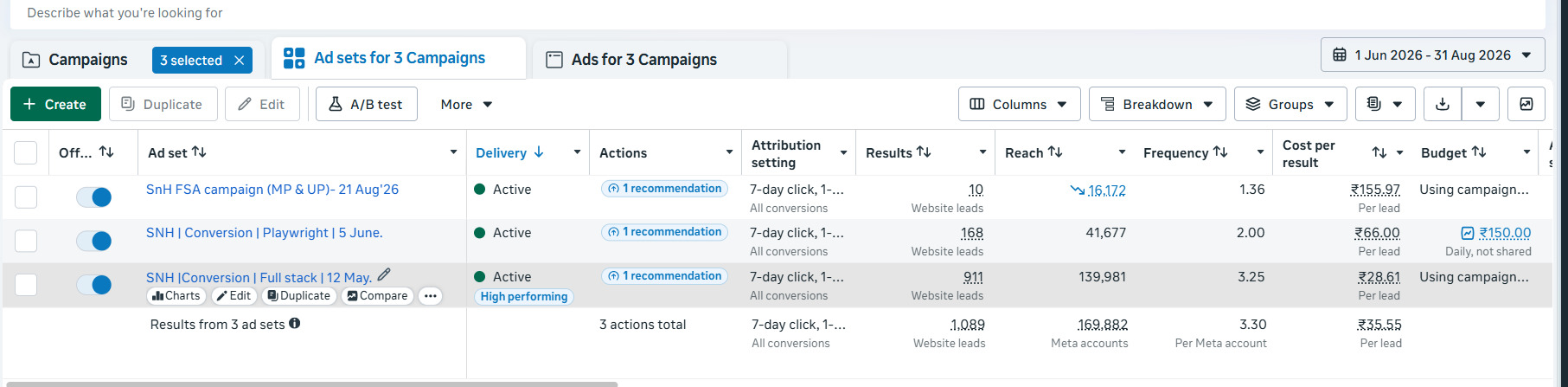Open SnH FSA campaign (MP & UP) ad set link
1568x387 pixels.
coord(272,190)
